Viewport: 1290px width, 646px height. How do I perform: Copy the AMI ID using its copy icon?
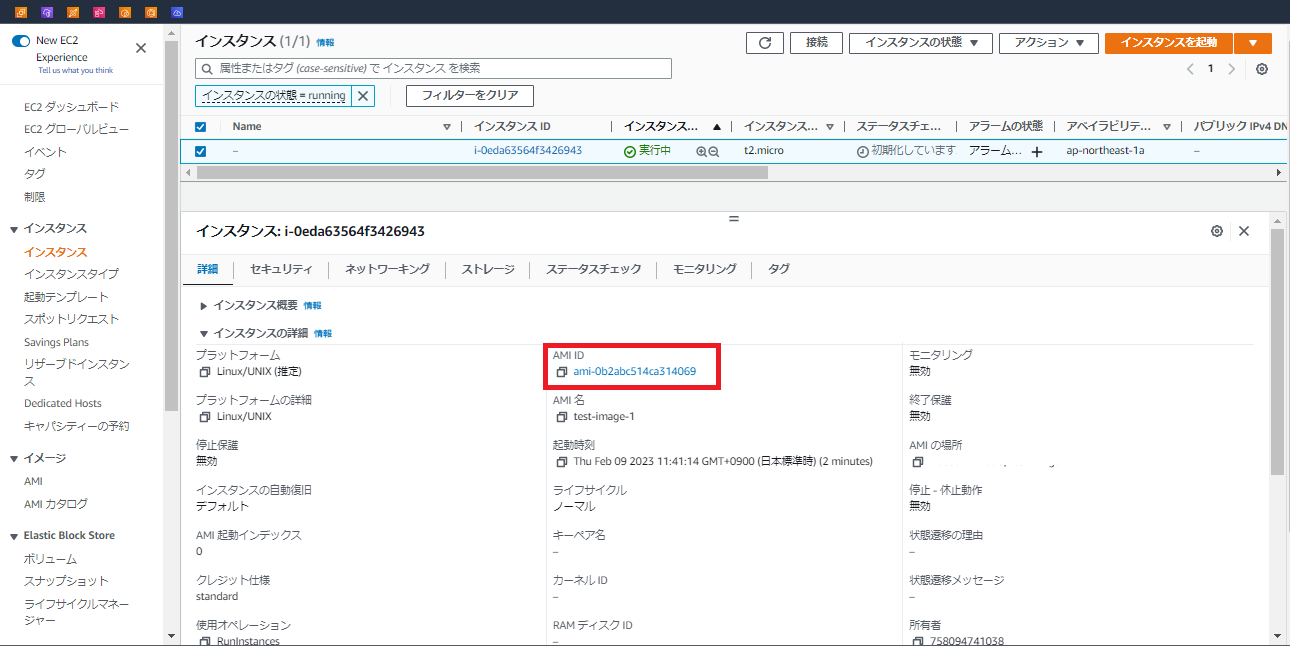561,373
